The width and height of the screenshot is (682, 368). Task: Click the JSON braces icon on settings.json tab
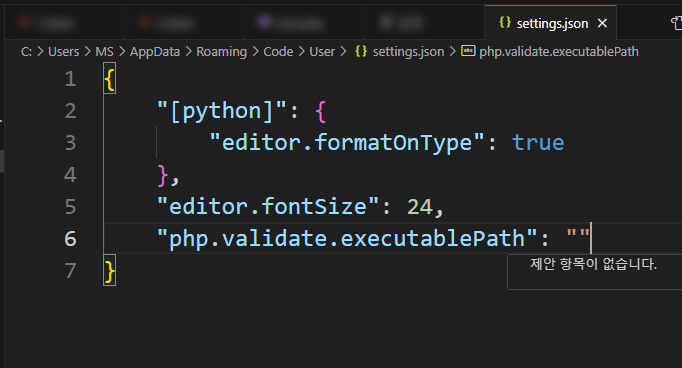click(505, 23)
